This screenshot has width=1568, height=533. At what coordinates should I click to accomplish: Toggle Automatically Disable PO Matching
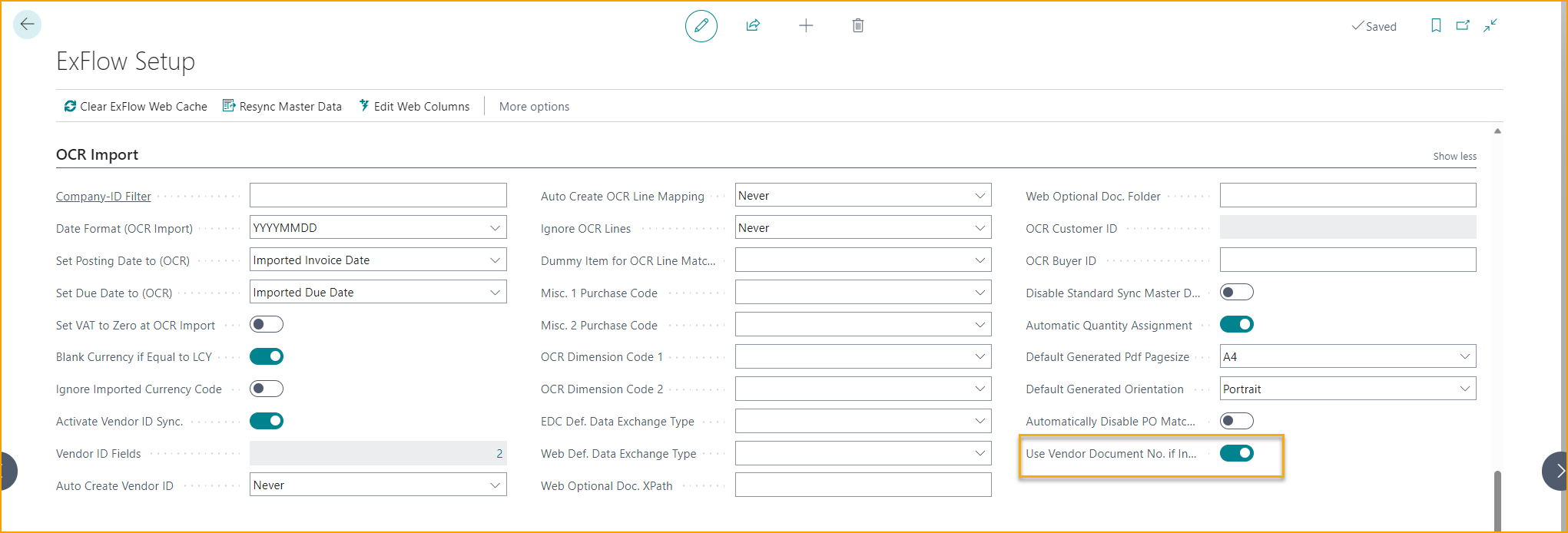pyautogui.click(x=1237, y=421)
